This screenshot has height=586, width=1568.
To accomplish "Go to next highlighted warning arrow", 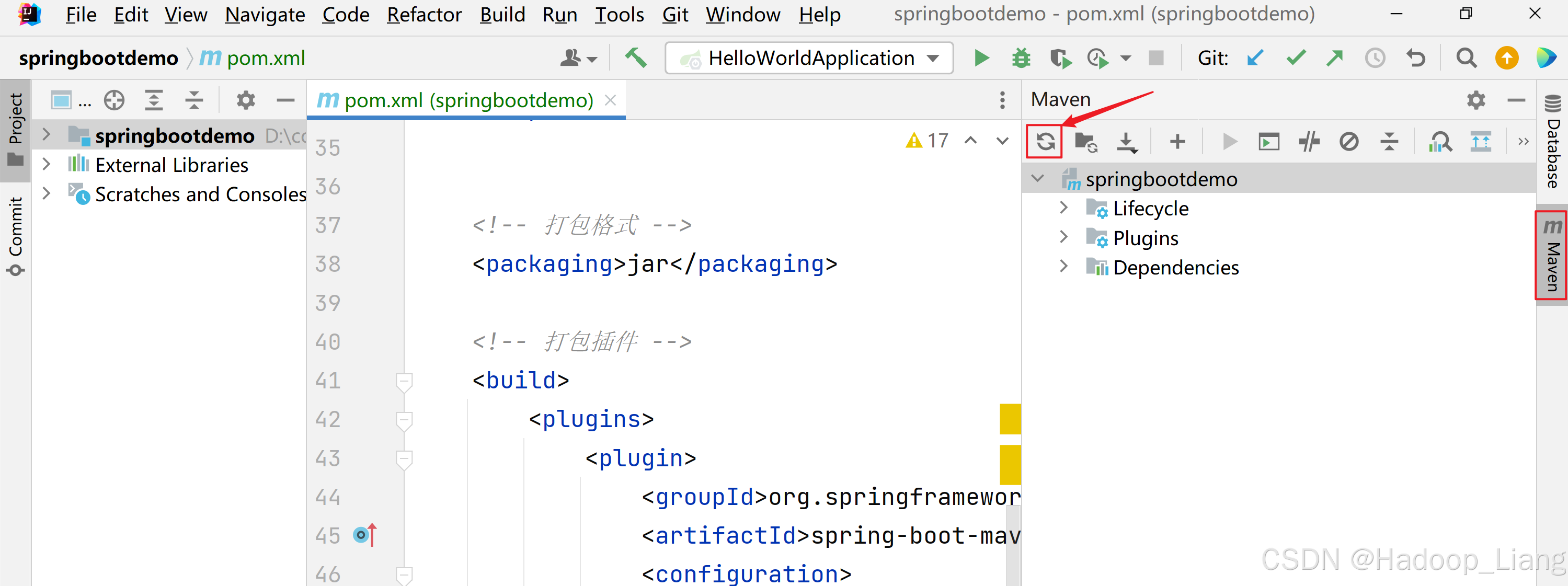I will coord(1002,141).
